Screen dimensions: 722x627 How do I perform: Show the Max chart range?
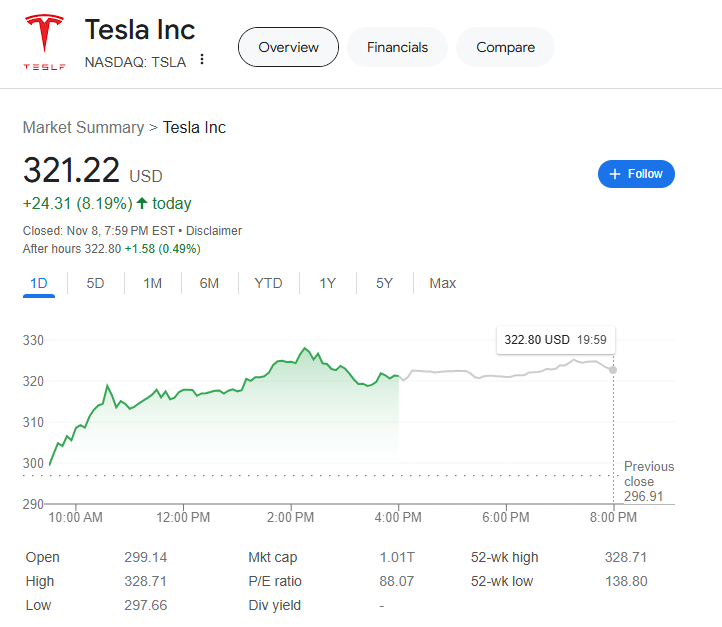[442, 283]
